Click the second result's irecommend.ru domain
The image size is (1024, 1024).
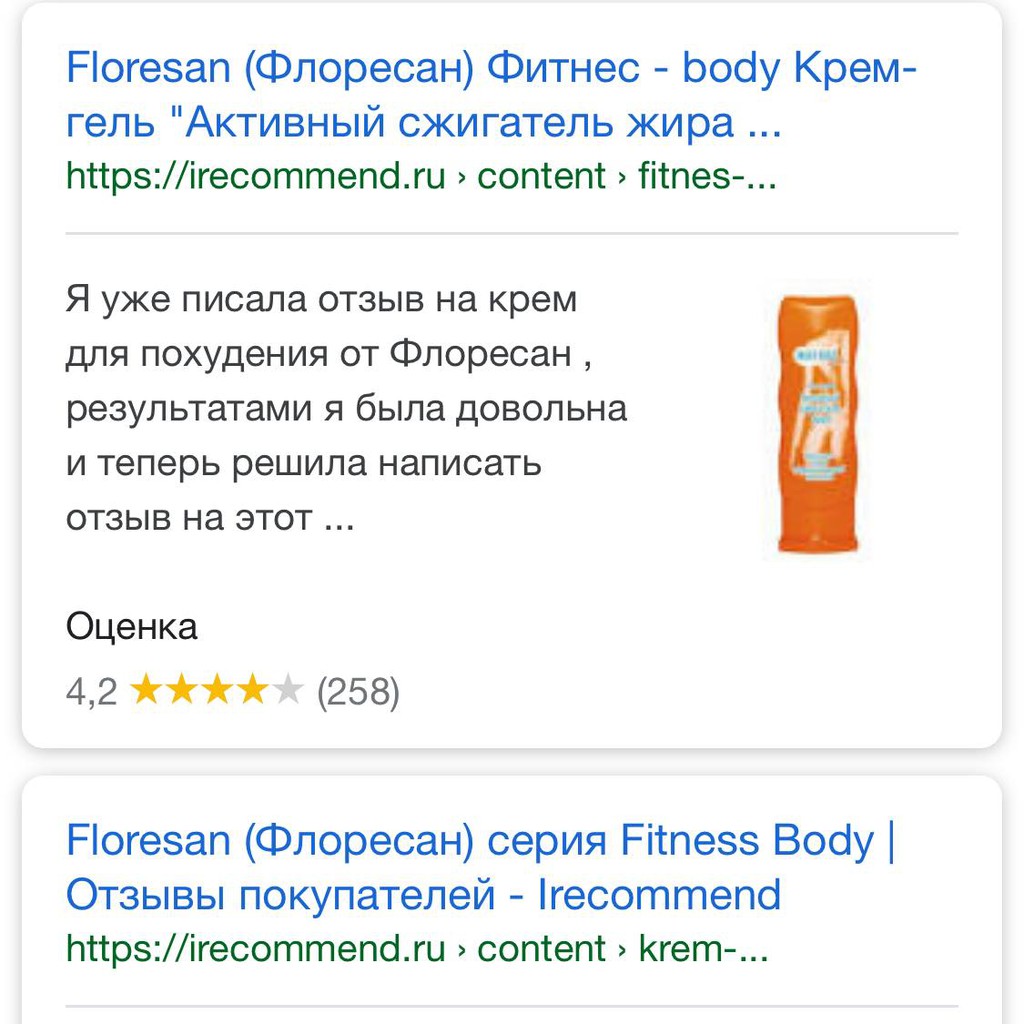(255, 948)
